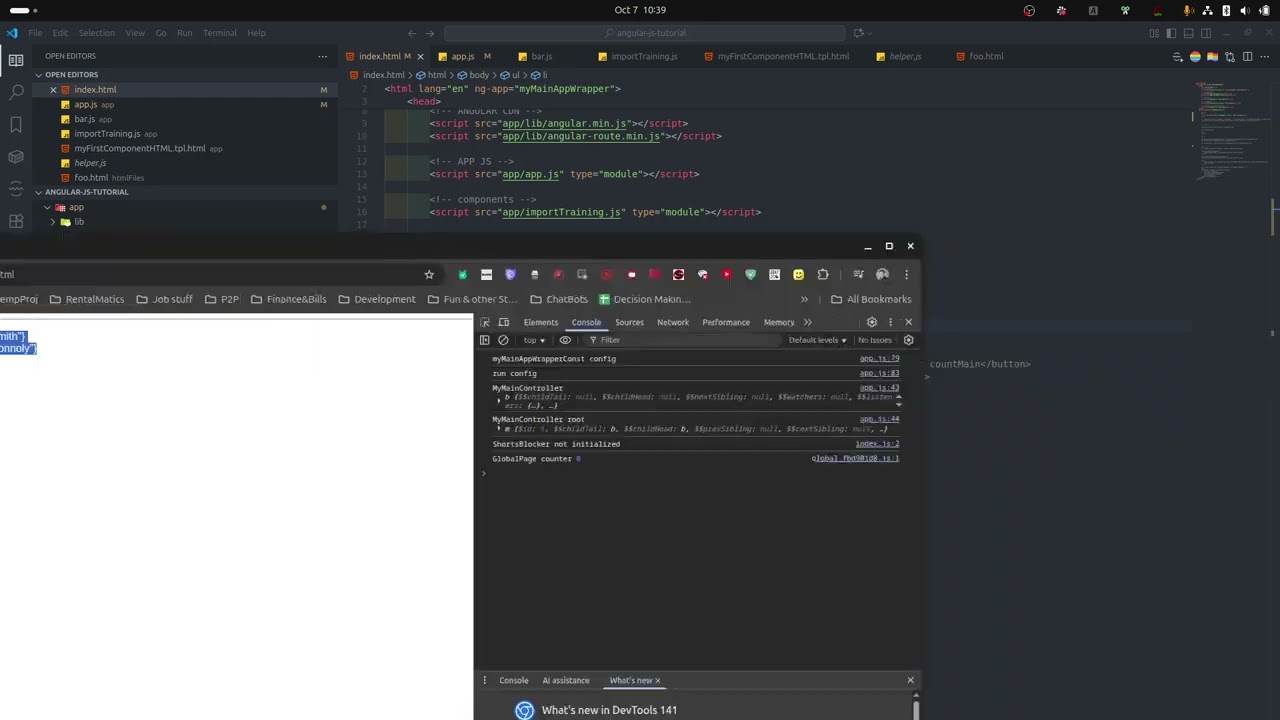Switch to the app.js editor tab

[462, 57]
